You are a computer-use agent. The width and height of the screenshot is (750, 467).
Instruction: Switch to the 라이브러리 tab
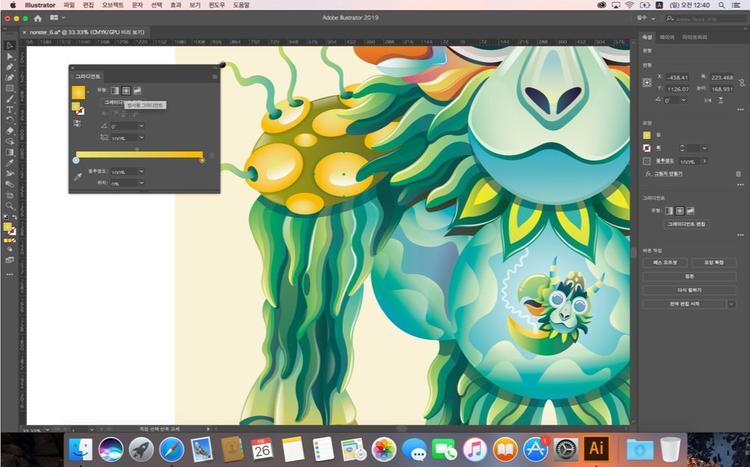695,37
